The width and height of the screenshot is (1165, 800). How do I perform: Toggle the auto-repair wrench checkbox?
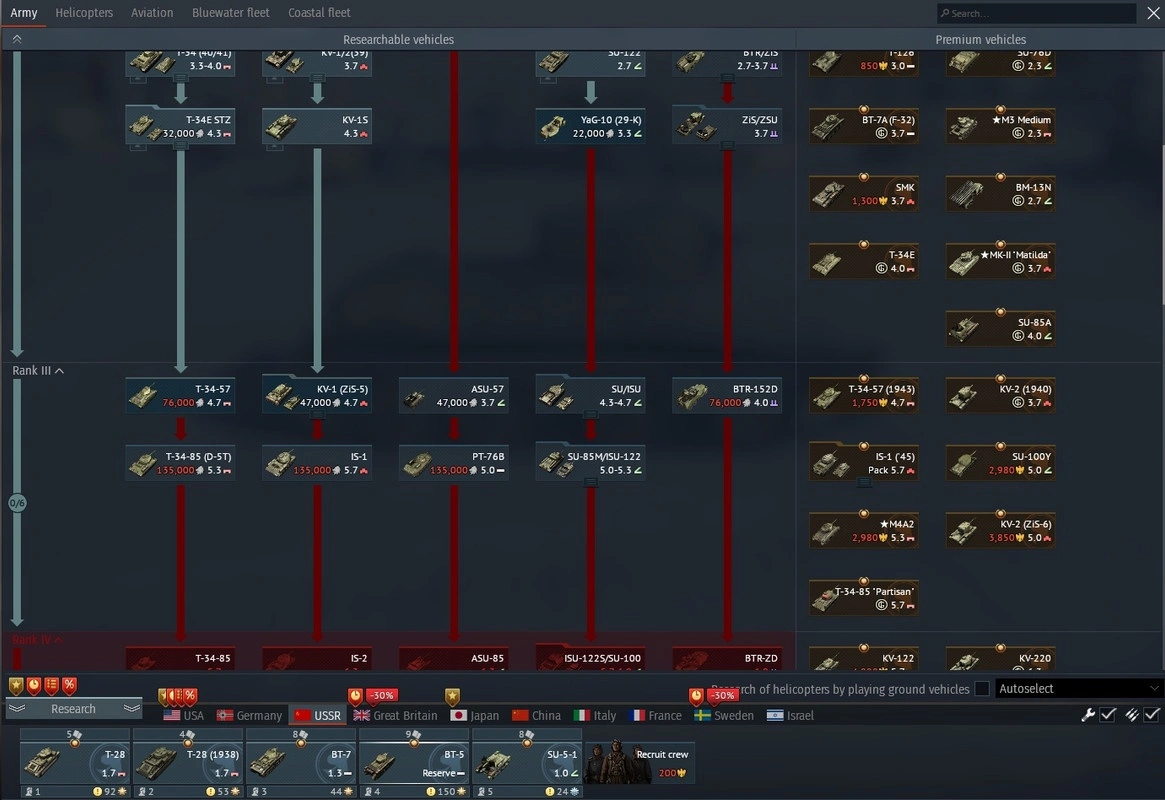tap(1108, 715)
